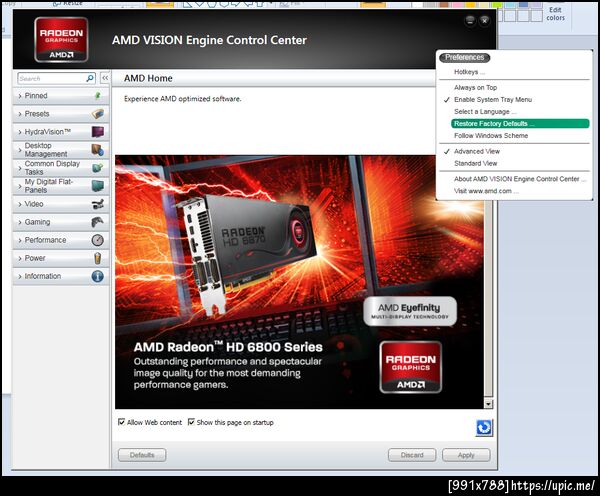Screen dimensions: 600x496
Task: Expand the Gaming section
Action: tap(61, 222)
